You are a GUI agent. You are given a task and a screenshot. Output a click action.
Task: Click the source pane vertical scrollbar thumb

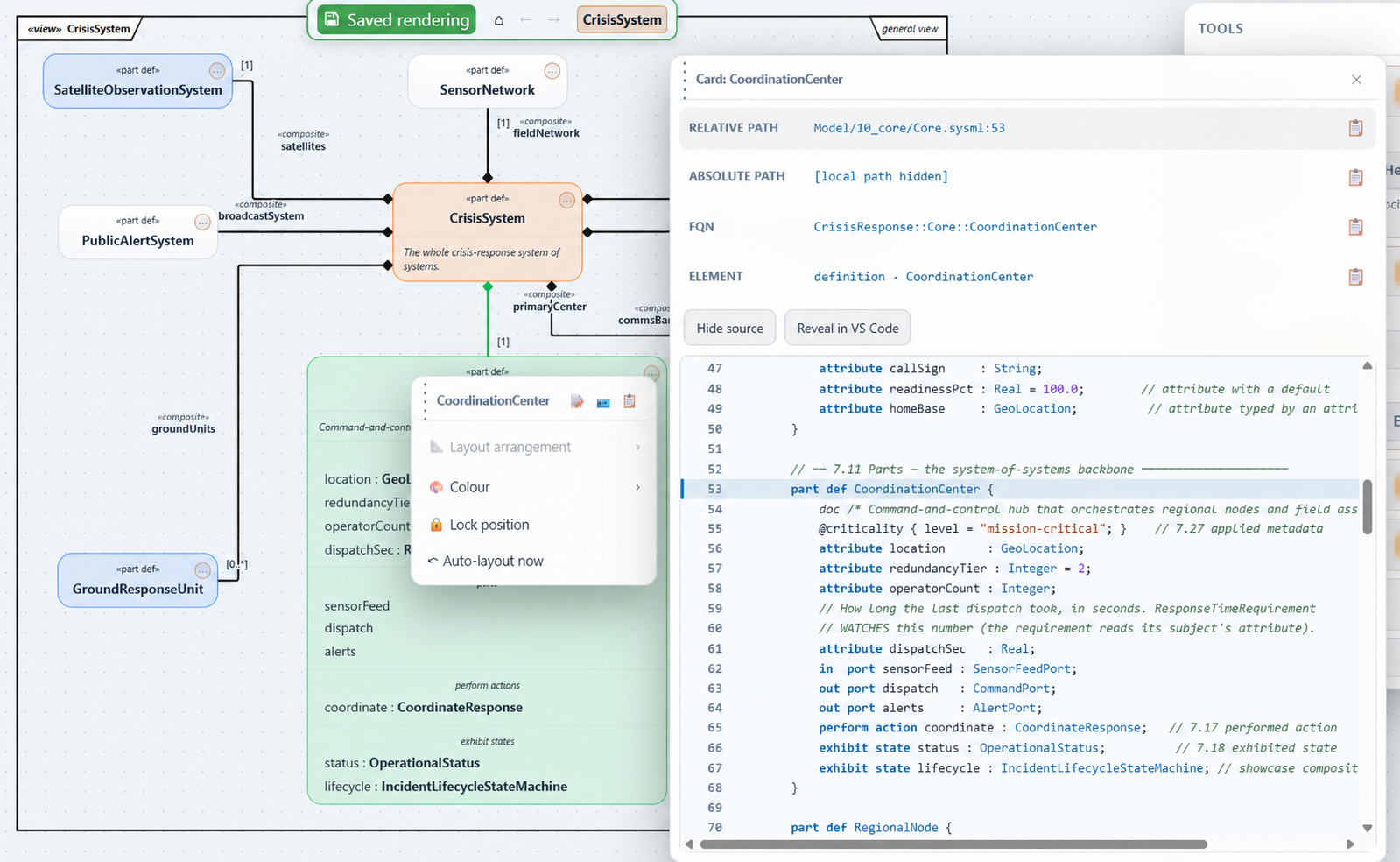[x=1367, y=506]
